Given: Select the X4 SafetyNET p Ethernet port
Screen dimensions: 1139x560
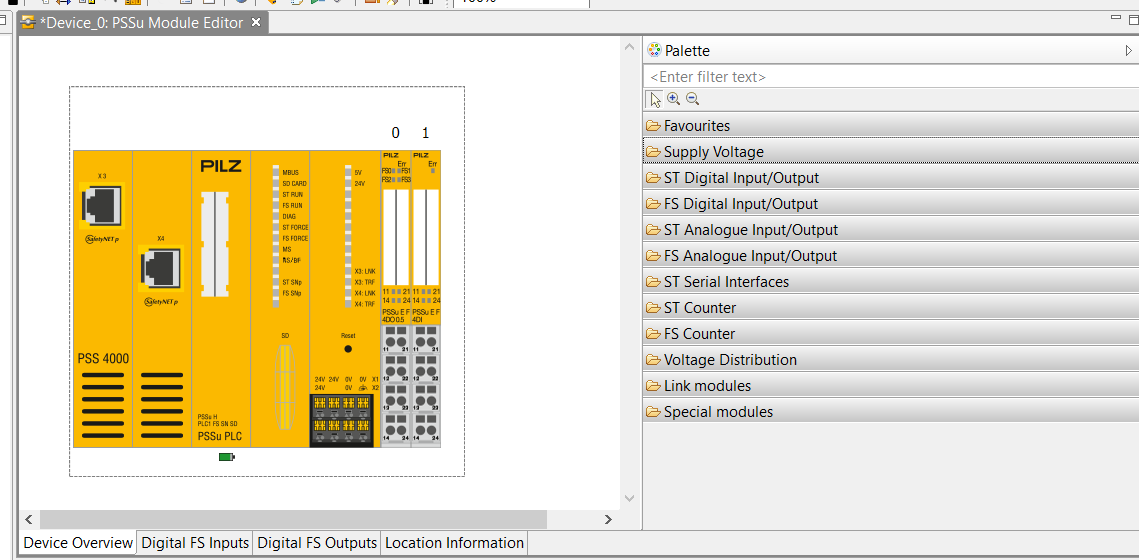Looking at the screenshot, I should pyautogui.click(x=160, y=269).
